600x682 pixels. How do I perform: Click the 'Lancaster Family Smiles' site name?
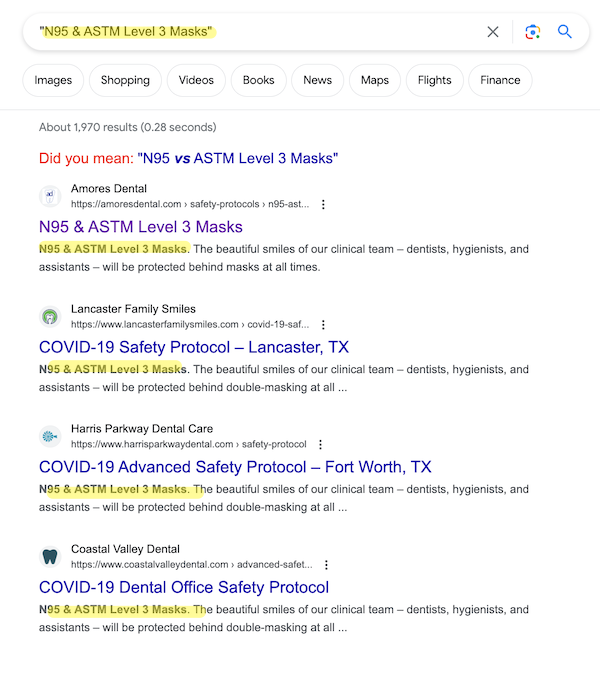click(x=133, y=309)
